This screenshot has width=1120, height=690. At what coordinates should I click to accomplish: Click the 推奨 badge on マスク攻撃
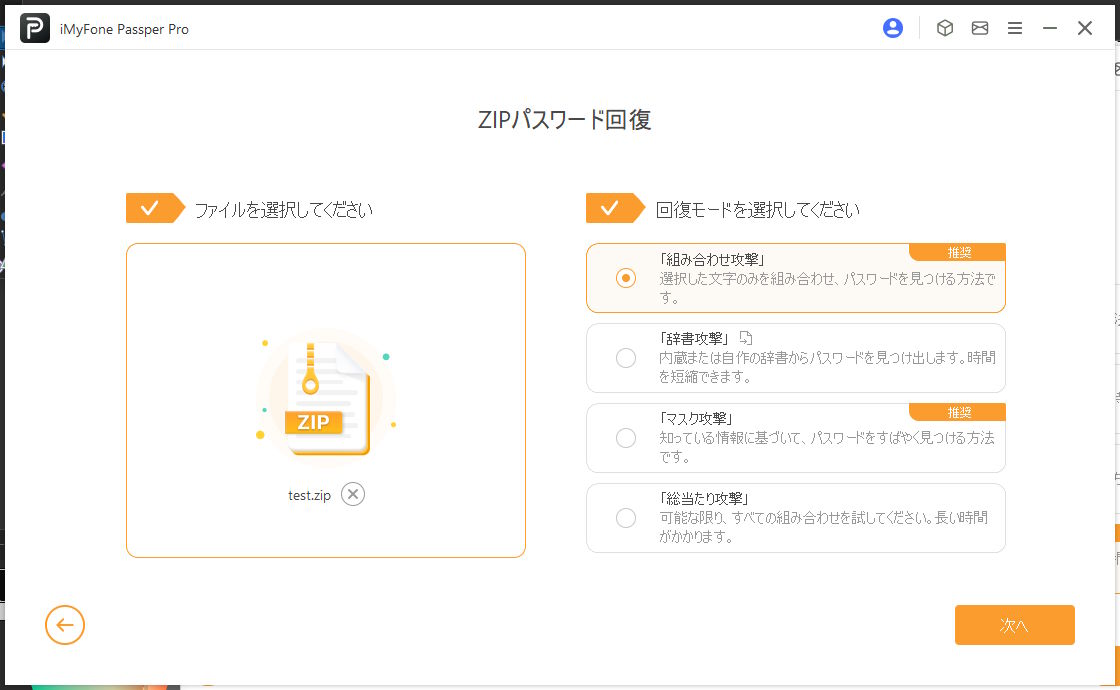pos(958,412)
